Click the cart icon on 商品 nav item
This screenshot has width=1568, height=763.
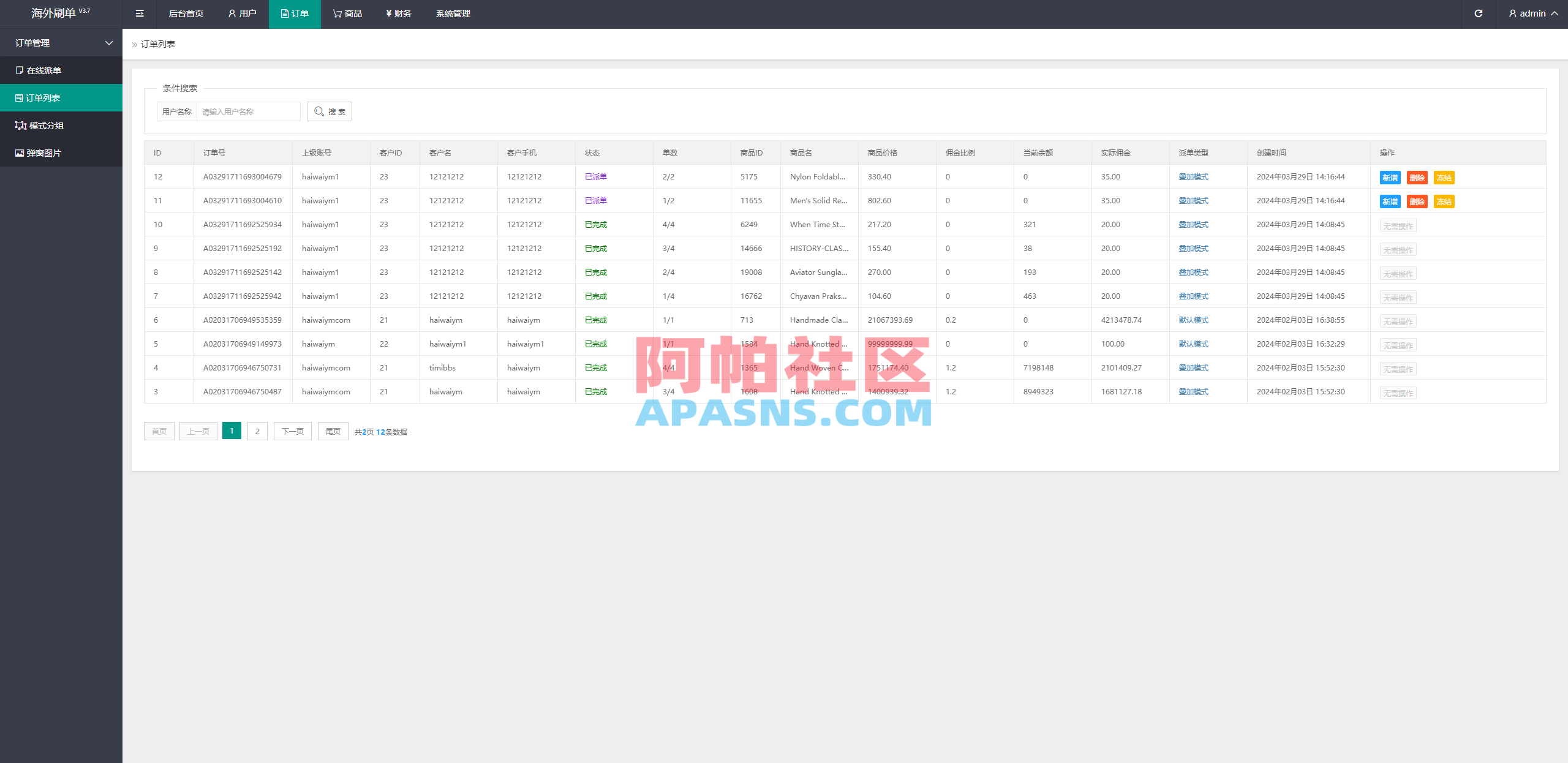coord(335,13)
